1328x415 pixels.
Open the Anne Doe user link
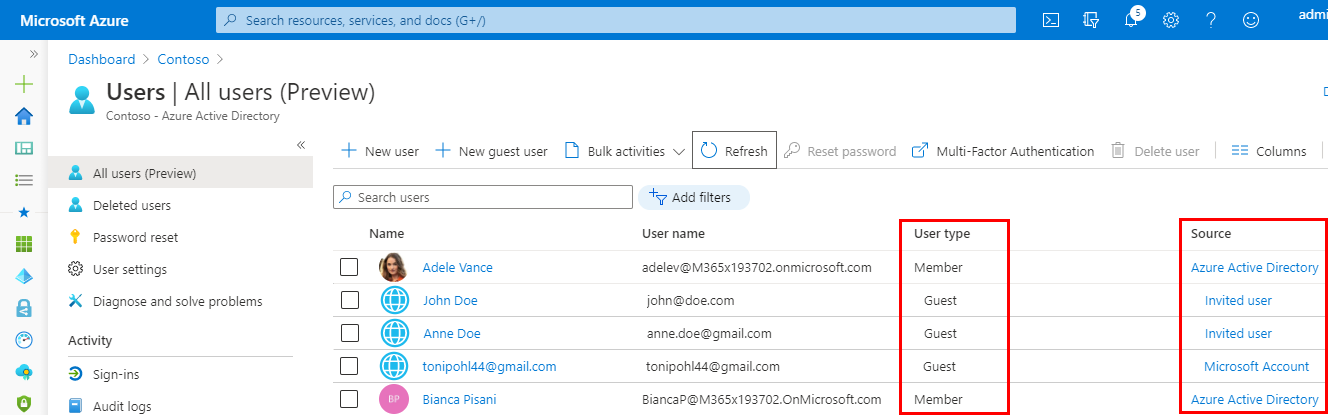click(x=451, y=333)
